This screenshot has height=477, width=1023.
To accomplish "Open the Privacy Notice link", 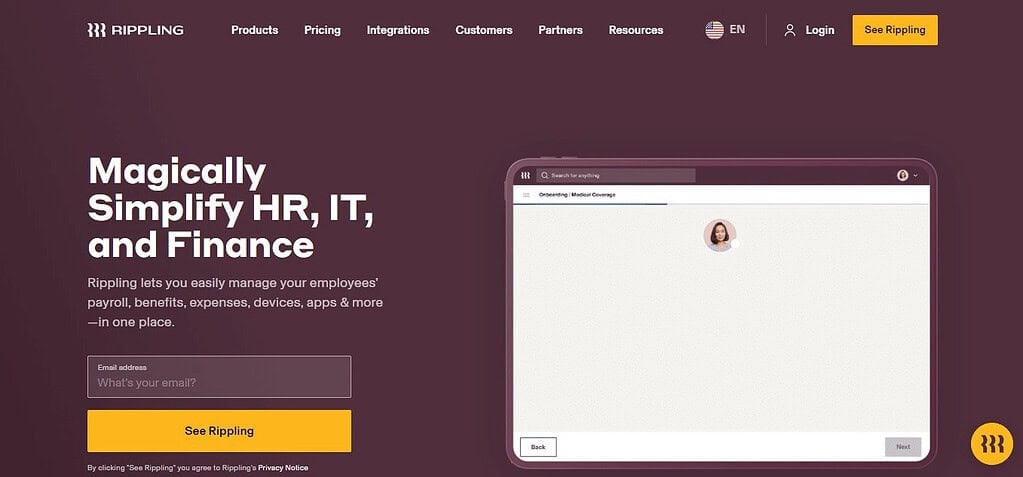I will (283, 468).
